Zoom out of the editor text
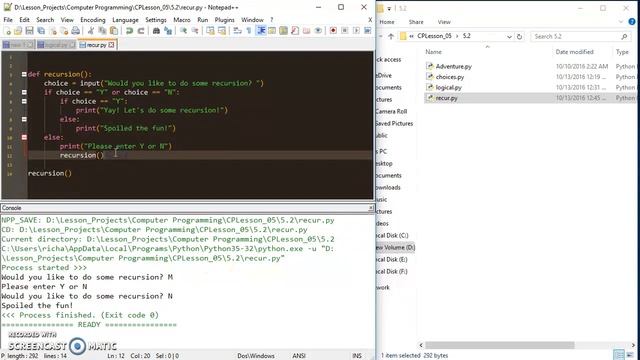 point(195,31)
